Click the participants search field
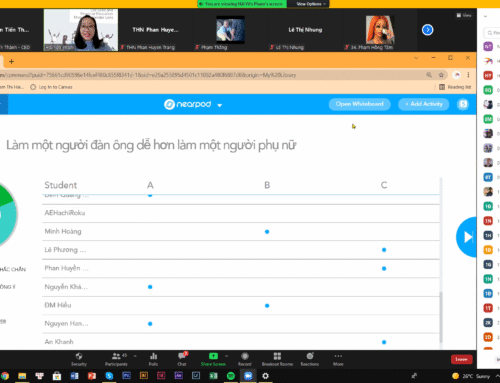 coord(493,33)
